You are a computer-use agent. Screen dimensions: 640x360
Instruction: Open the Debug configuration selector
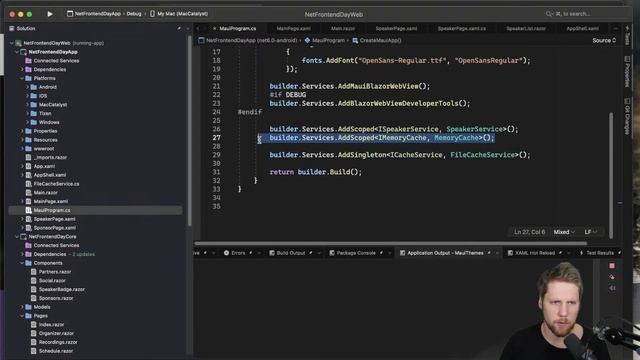click(x=134, y=14)
